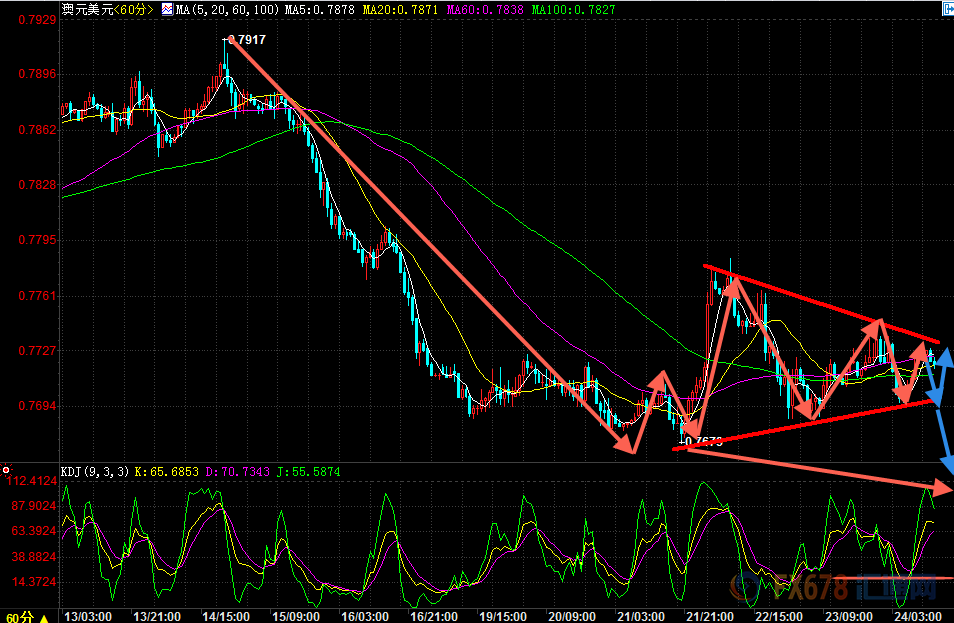Click the 16/03:00 time axis label
The image size is (954, 623).
coord(364,616)
